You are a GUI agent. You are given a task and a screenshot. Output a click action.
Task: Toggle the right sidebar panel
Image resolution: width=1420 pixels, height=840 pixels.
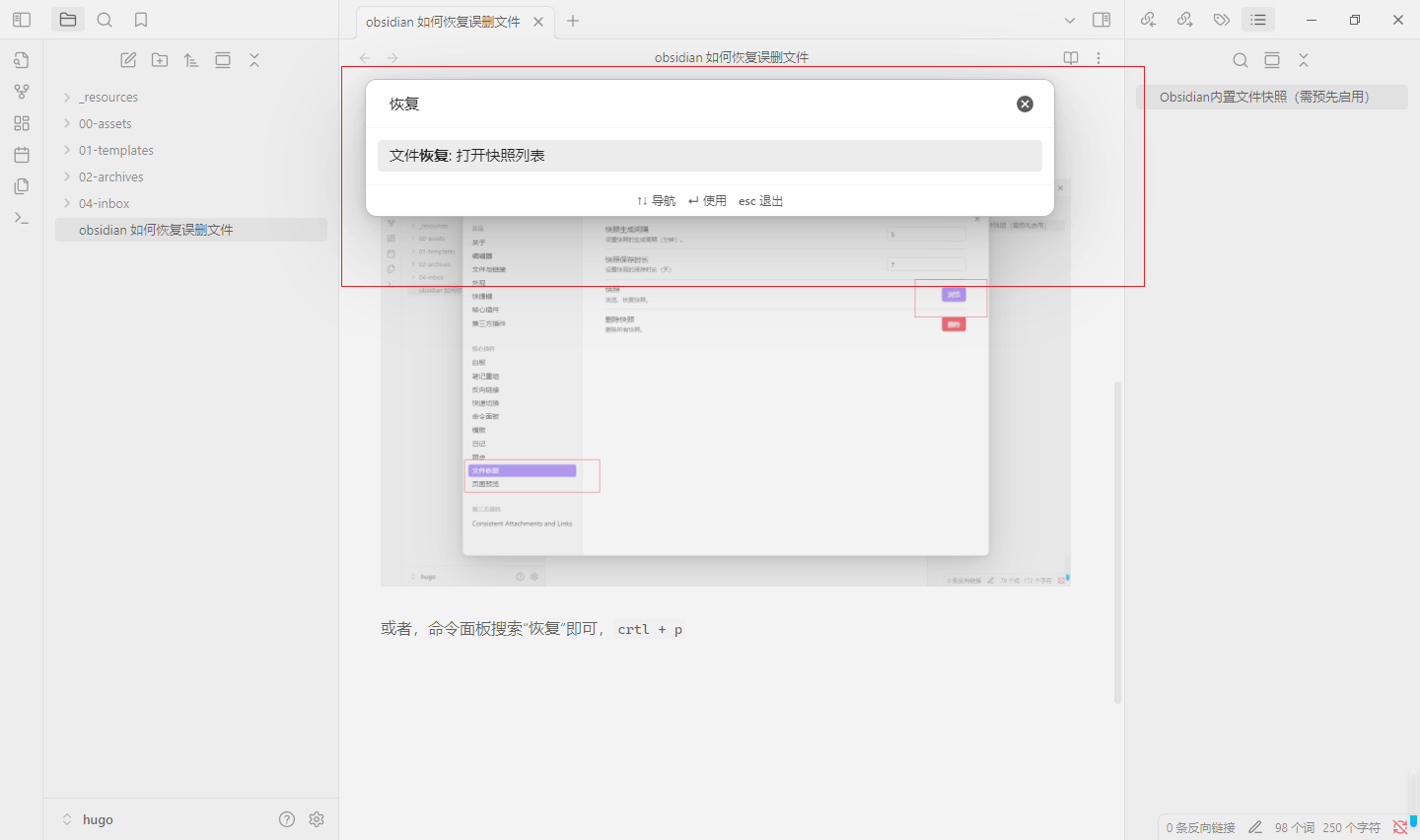[1101, 20]
